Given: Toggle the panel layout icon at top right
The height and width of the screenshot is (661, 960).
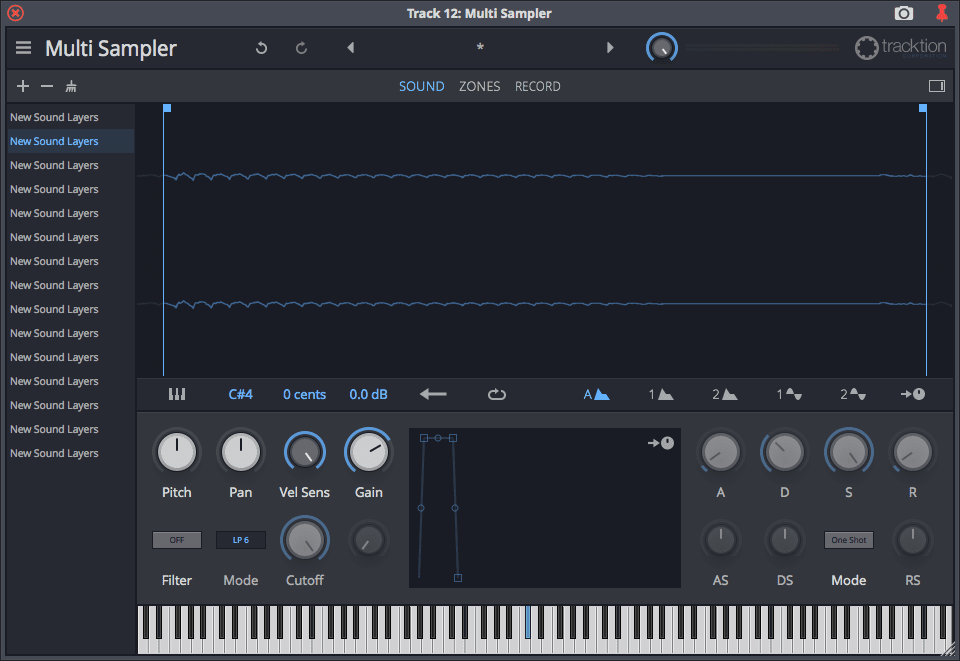Looking at the screenshot, I should pos(937,86).
